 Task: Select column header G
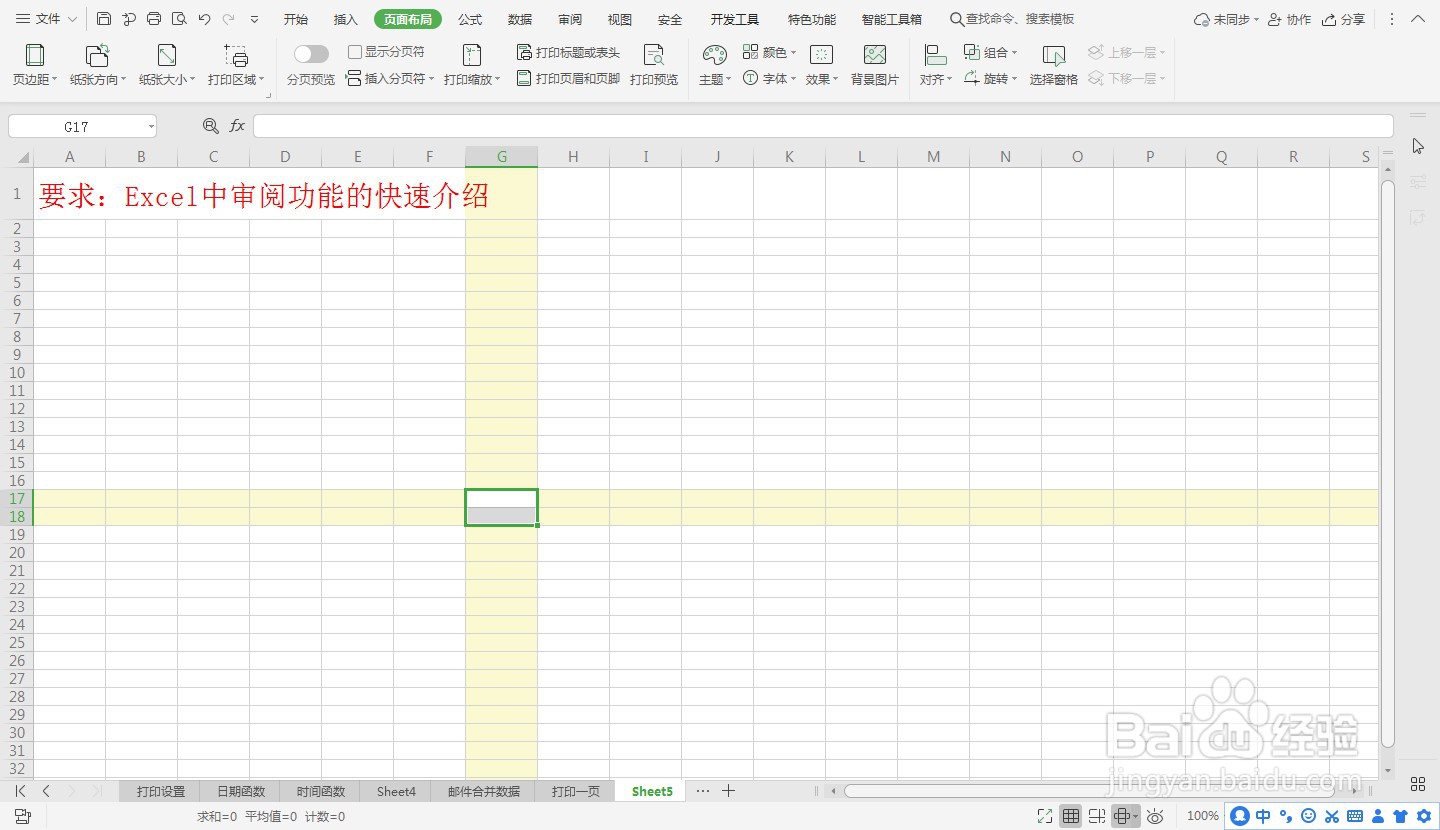(502, 156)
